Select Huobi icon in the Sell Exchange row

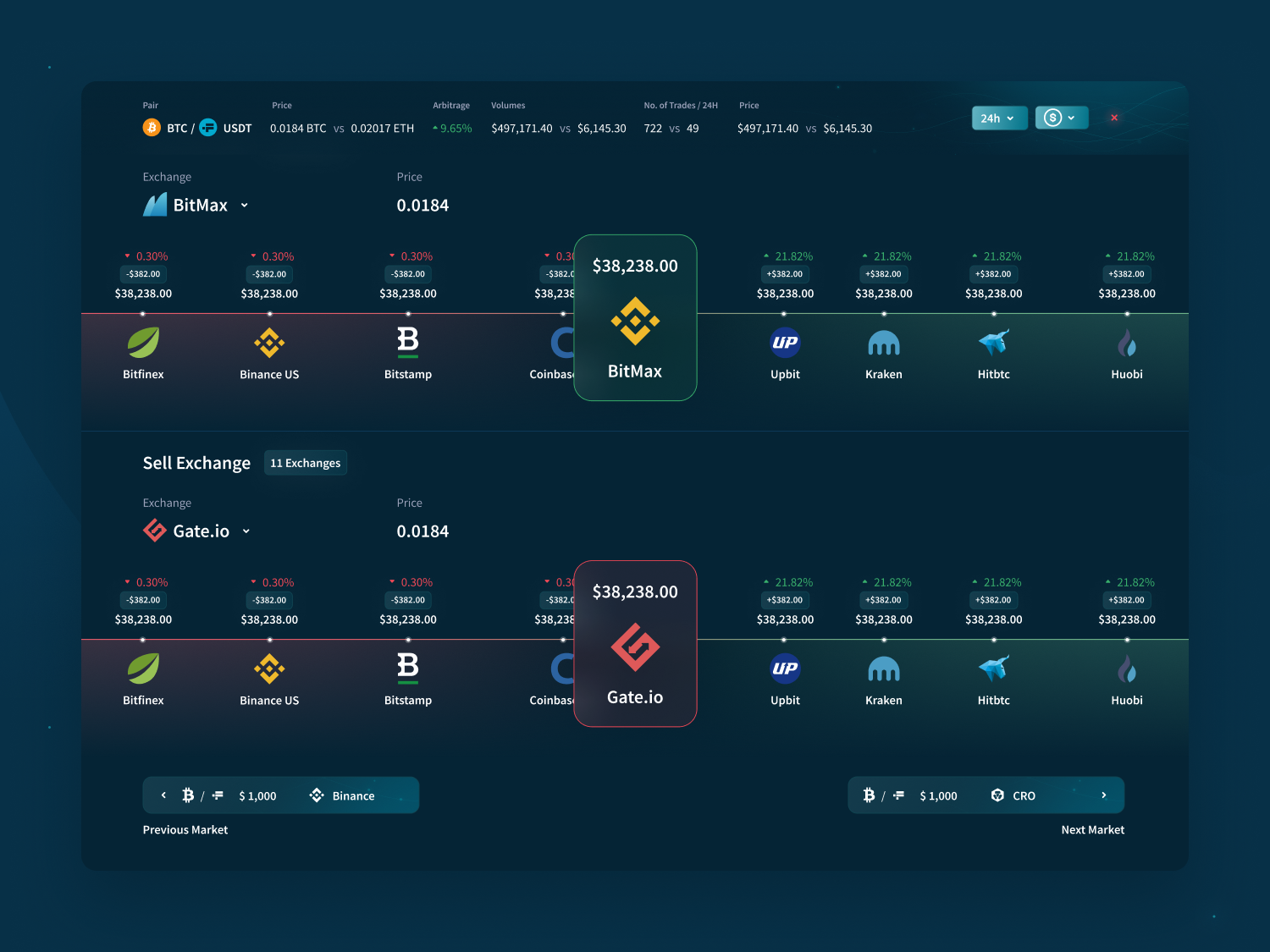[x=1127, y=669]
